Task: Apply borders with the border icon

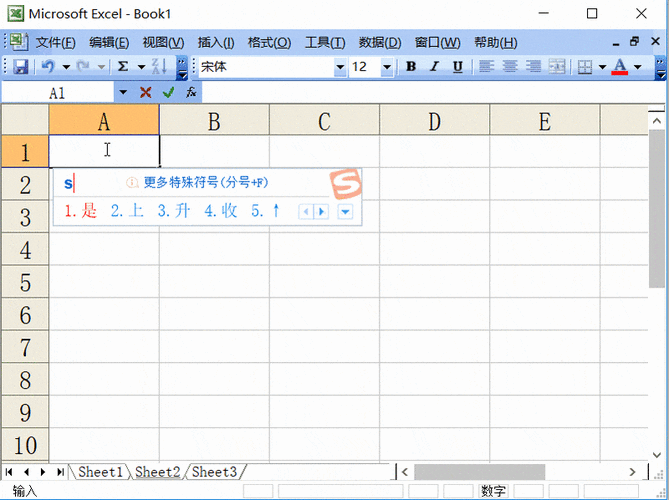Action: click(x=585, y=67)
